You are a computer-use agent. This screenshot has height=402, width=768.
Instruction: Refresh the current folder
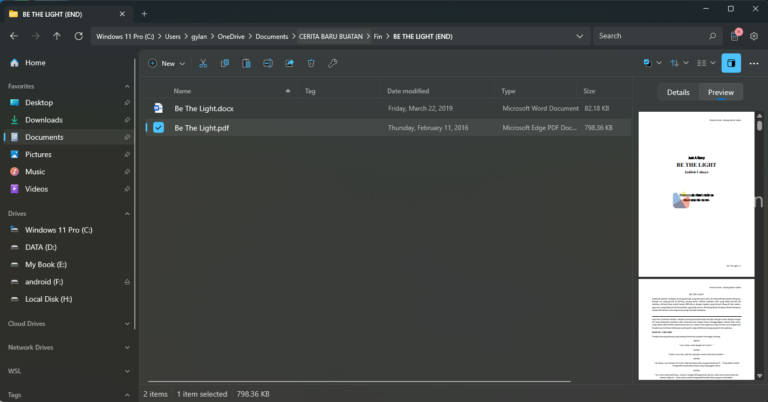point(78,36)
